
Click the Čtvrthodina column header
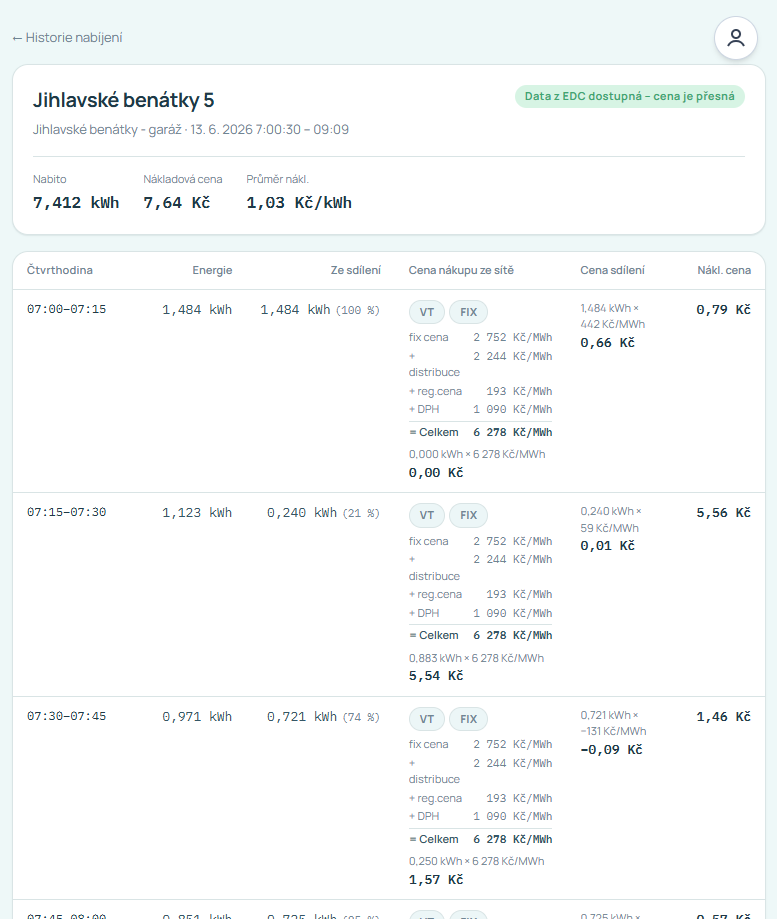click(x=60, y=270)
